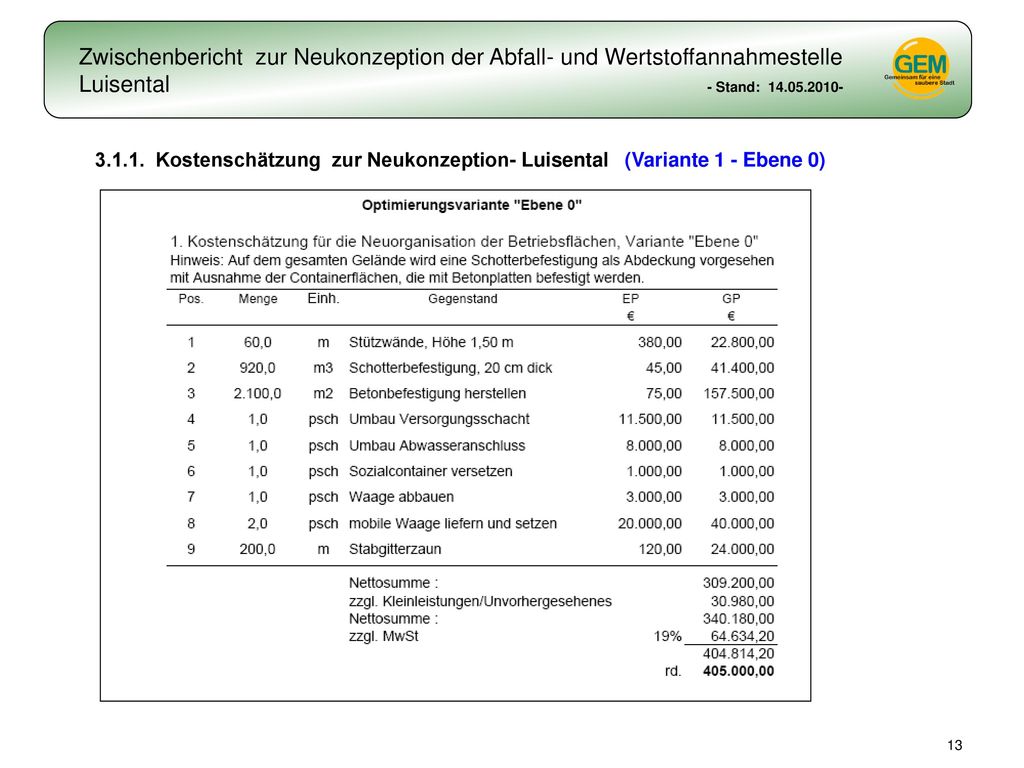The width and height of the screenshot is (1024, 768).
Task: Select section heading "3.1.1. Kostenschätzung zur Neukonzeption- Luisental"
Action: [351, 160]
